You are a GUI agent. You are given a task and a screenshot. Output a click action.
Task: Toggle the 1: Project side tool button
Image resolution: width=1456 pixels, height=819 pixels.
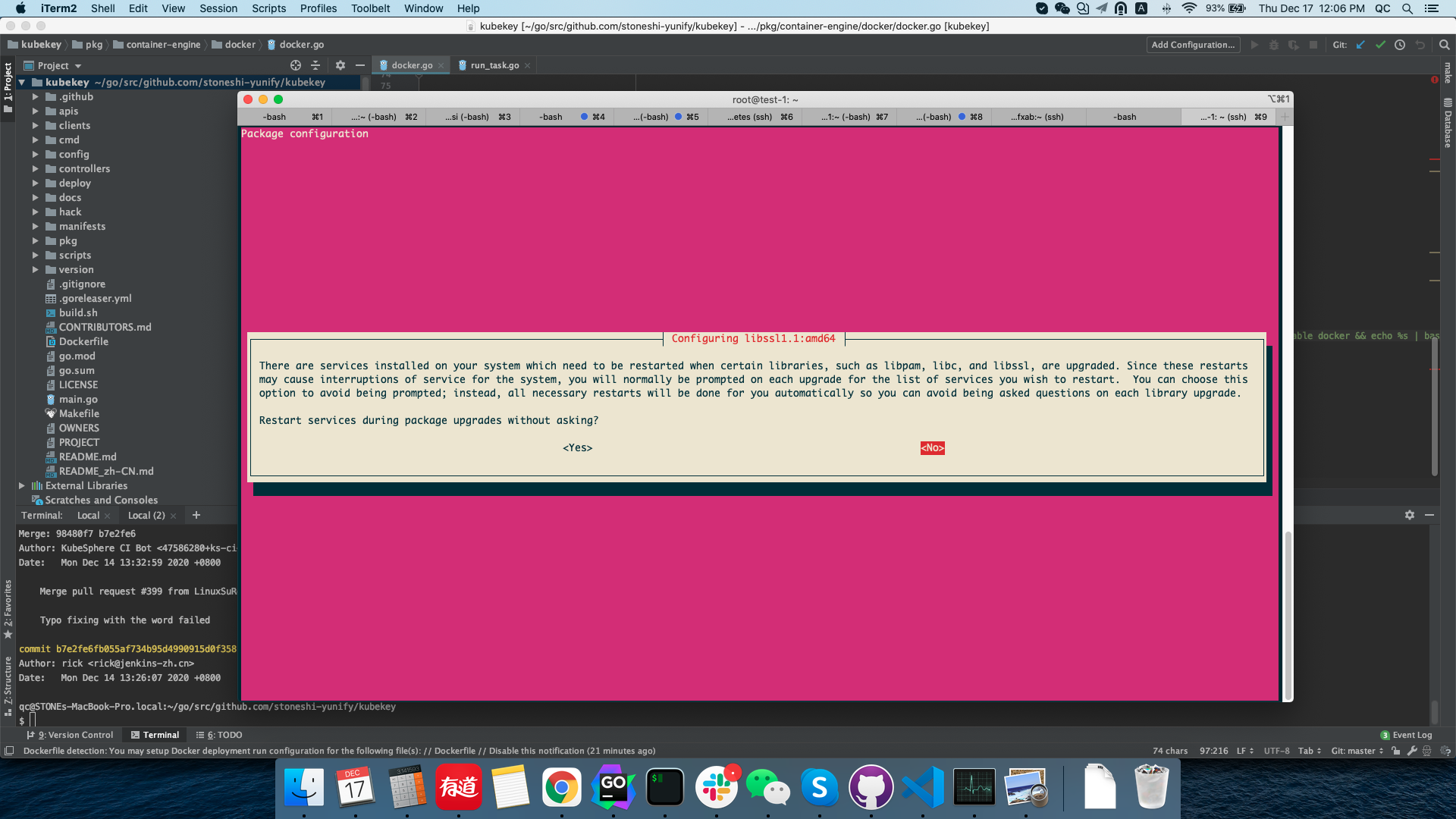coord(8,87)
